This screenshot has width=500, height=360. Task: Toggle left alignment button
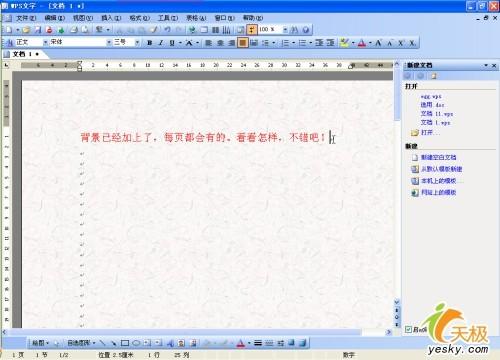pyautogui.click(x=209, y=43)
